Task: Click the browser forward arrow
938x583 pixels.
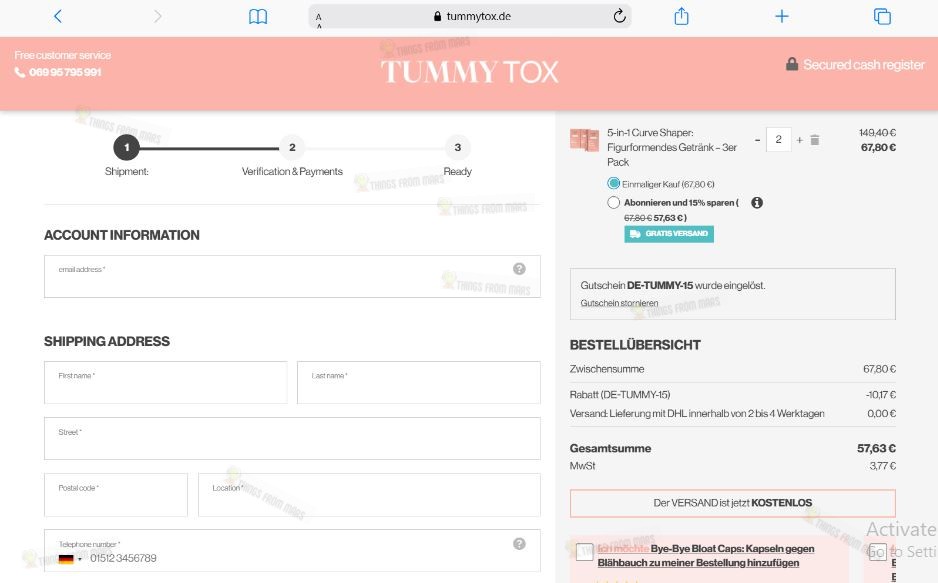Action: coord(157,16)
